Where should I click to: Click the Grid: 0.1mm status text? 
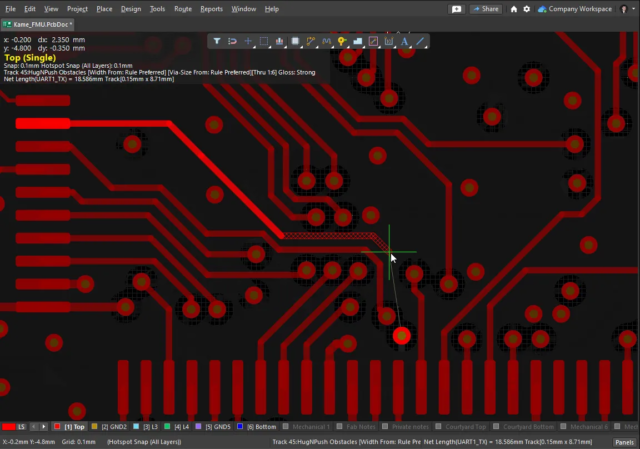pos(78,442)
